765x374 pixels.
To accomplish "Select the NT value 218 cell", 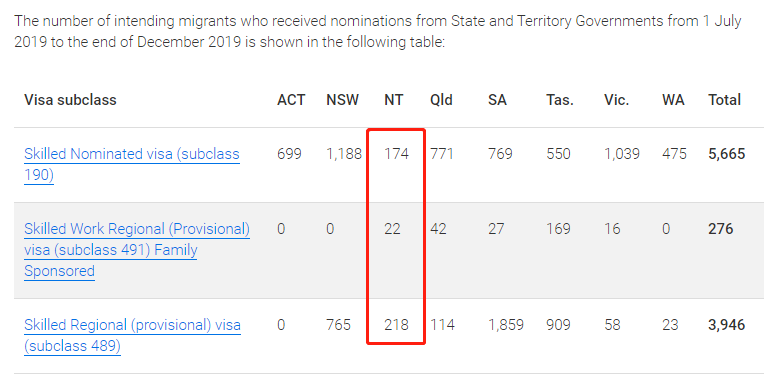I will click(x=396, y=325).
